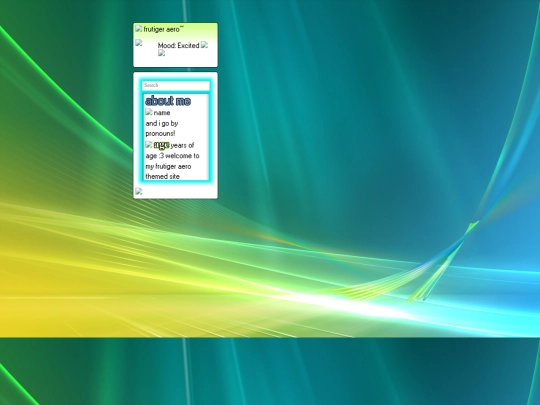The height and width of the screenshot is (405, 540).
Task: Click the icon beneath the about me box
Action: tap(139, 191)
